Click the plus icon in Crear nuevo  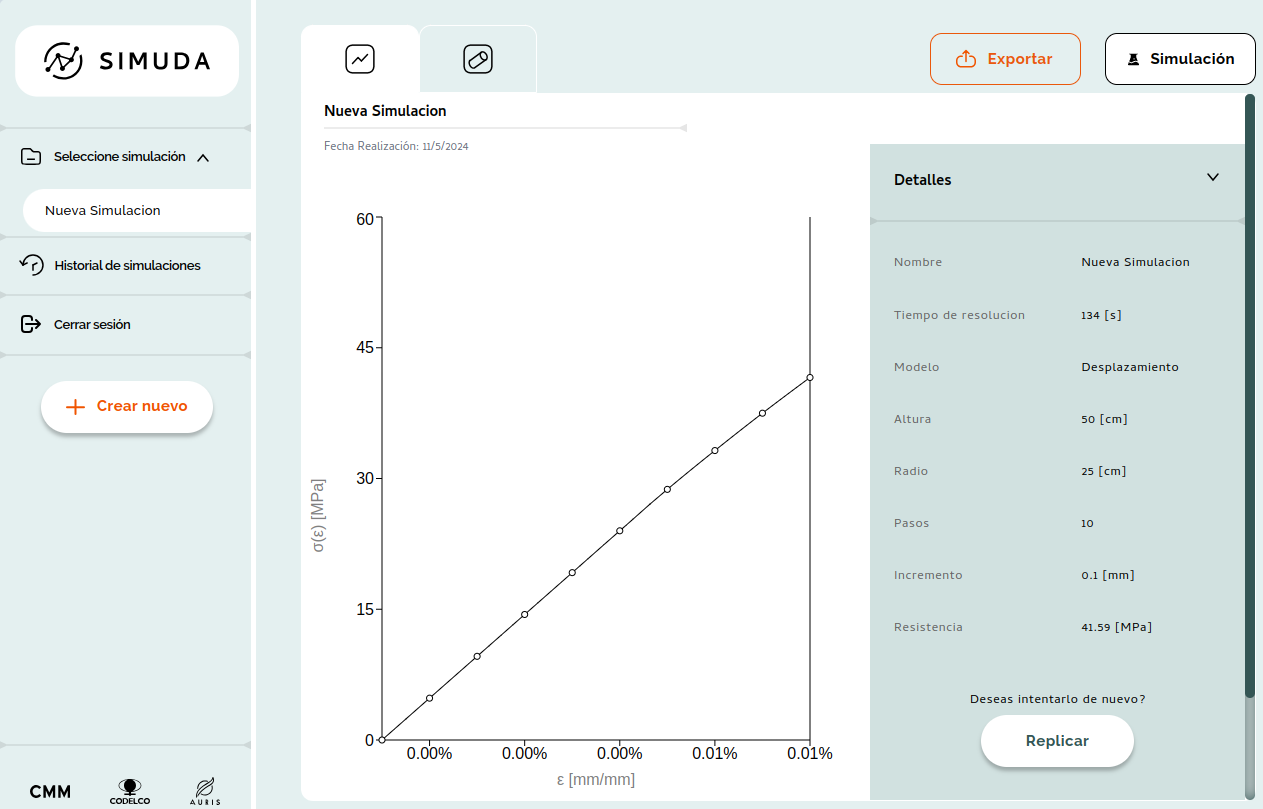[x=75, y=407]
